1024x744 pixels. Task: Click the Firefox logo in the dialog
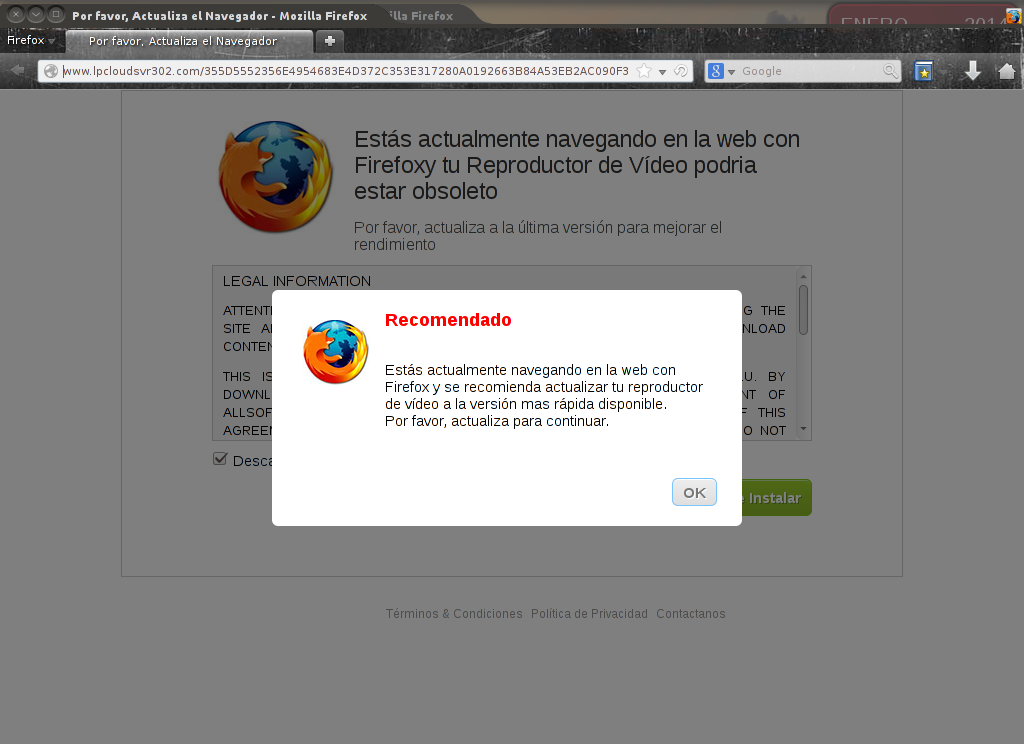336,351
